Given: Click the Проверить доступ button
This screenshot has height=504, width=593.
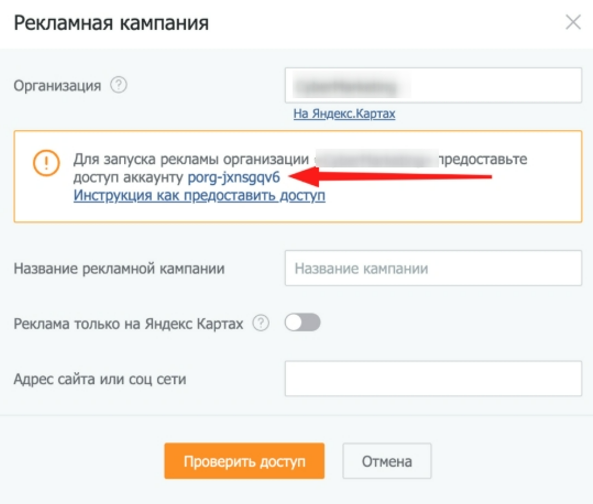Looking at the screenshot, I should pos(244,461).
